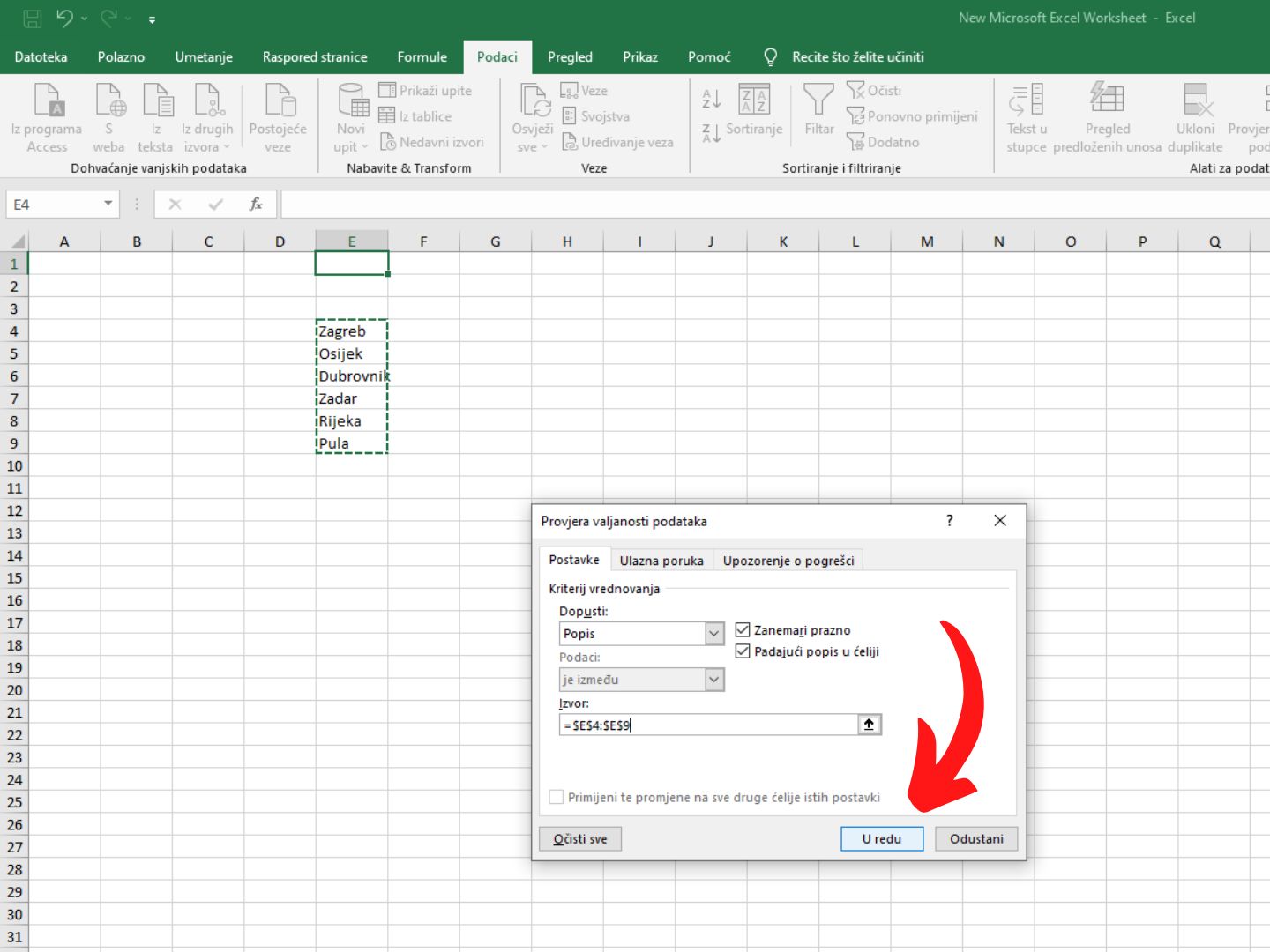Click the Select All corner triangle
Viewport: 1270px width, 952px height.
(17, 241)
